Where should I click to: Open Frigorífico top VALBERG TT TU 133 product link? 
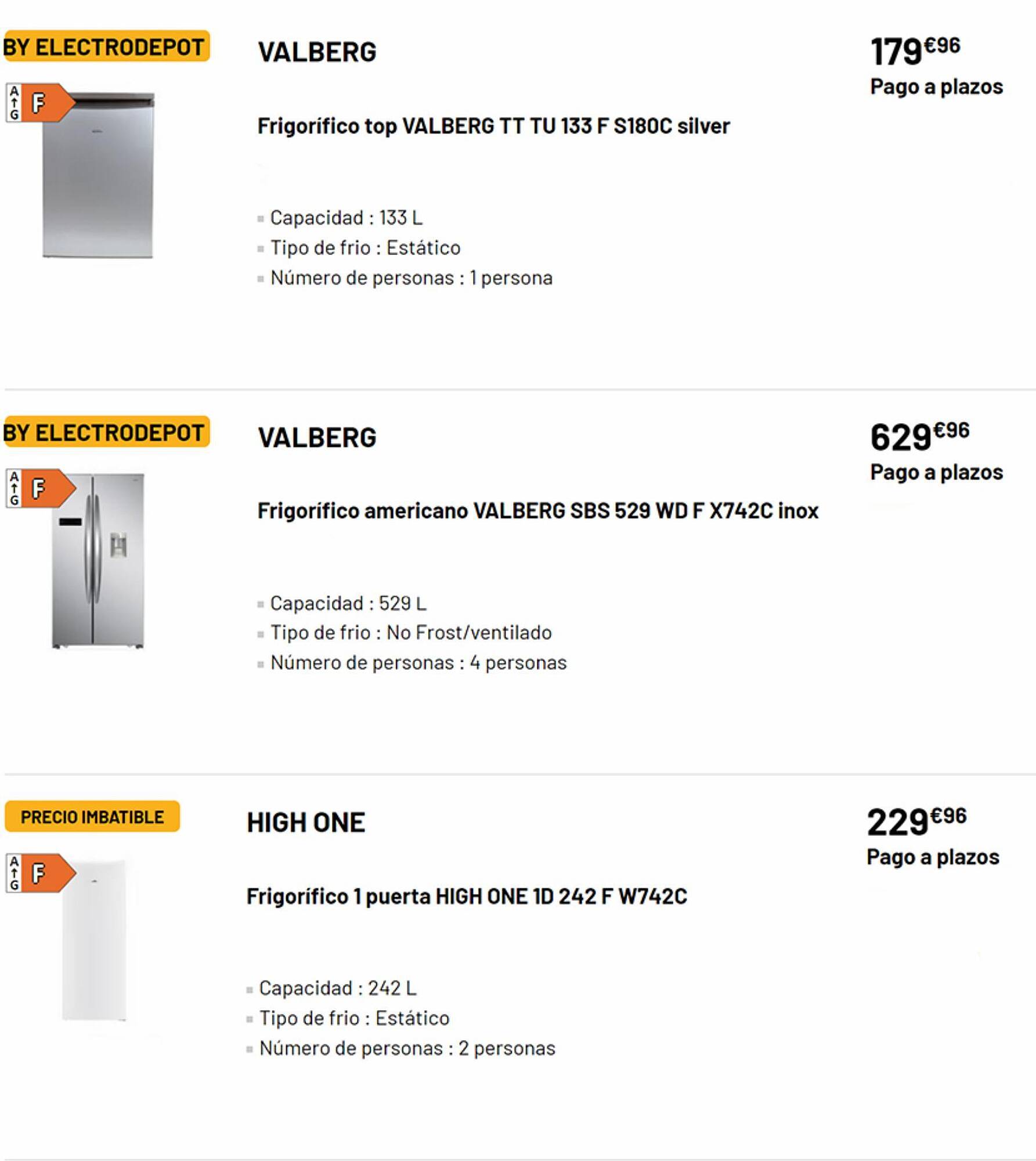tap(493, 126)
